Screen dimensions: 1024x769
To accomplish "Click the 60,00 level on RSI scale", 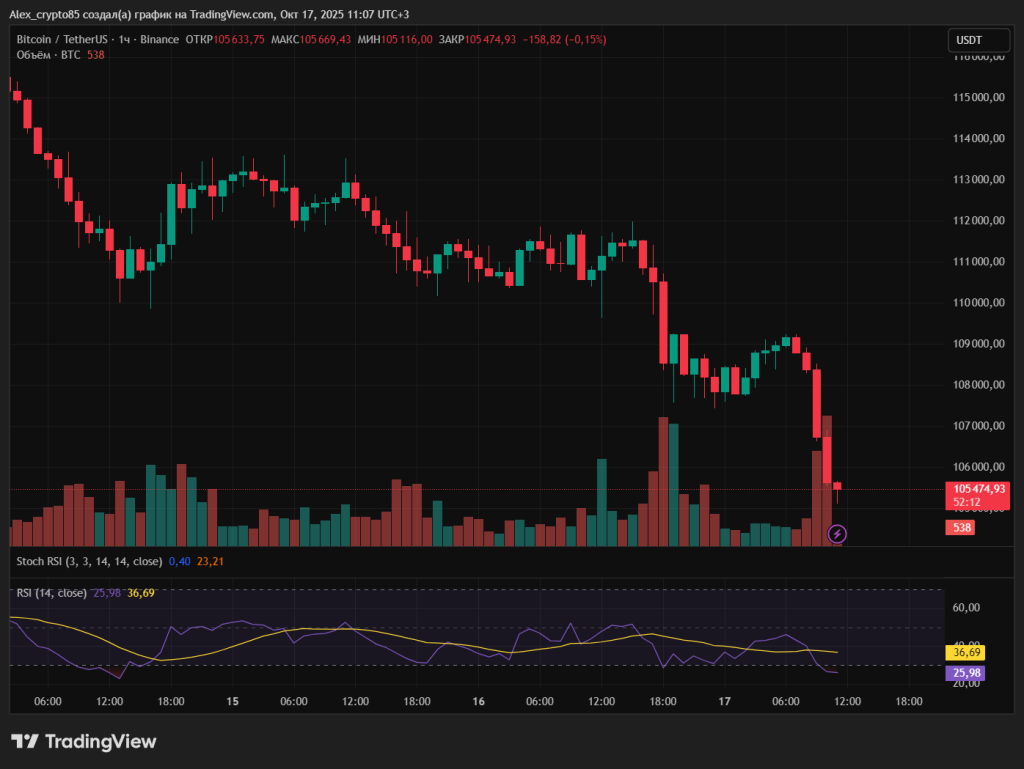I will tap(965, 607).
